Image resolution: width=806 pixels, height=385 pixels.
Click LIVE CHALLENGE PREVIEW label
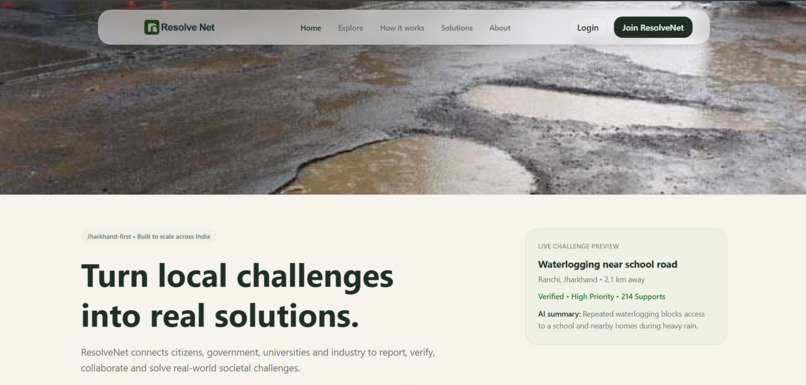578,246
